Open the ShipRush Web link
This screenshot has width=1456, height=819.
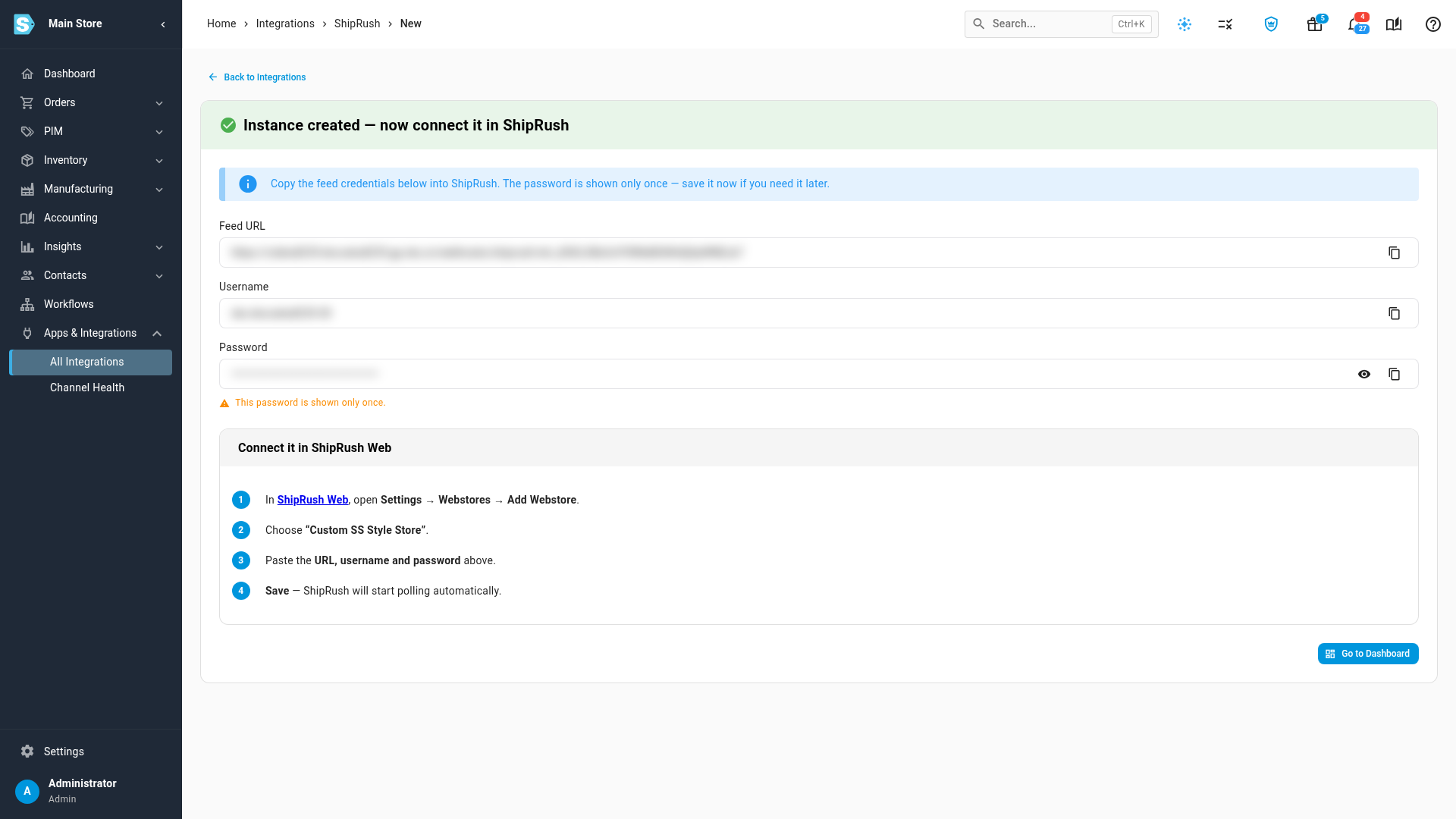tap(312, 500)
